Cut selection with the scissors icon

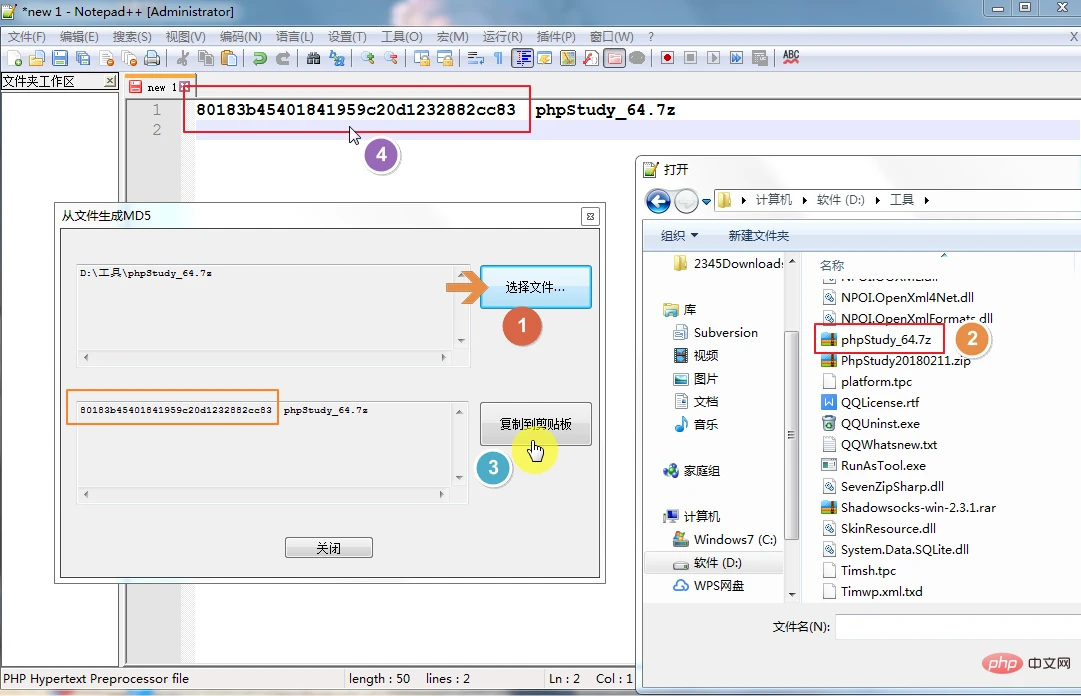(x=182, y=58)
